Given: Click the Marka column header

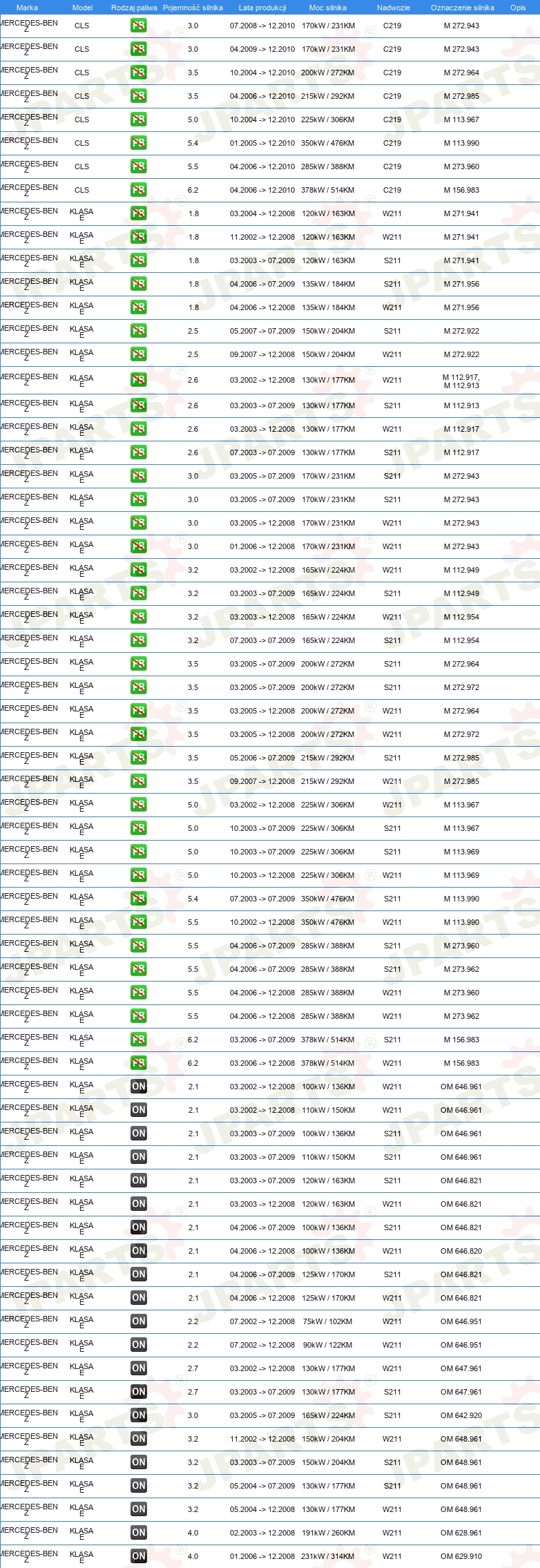Looking at the screenshot, I should [x=27, y=8].
